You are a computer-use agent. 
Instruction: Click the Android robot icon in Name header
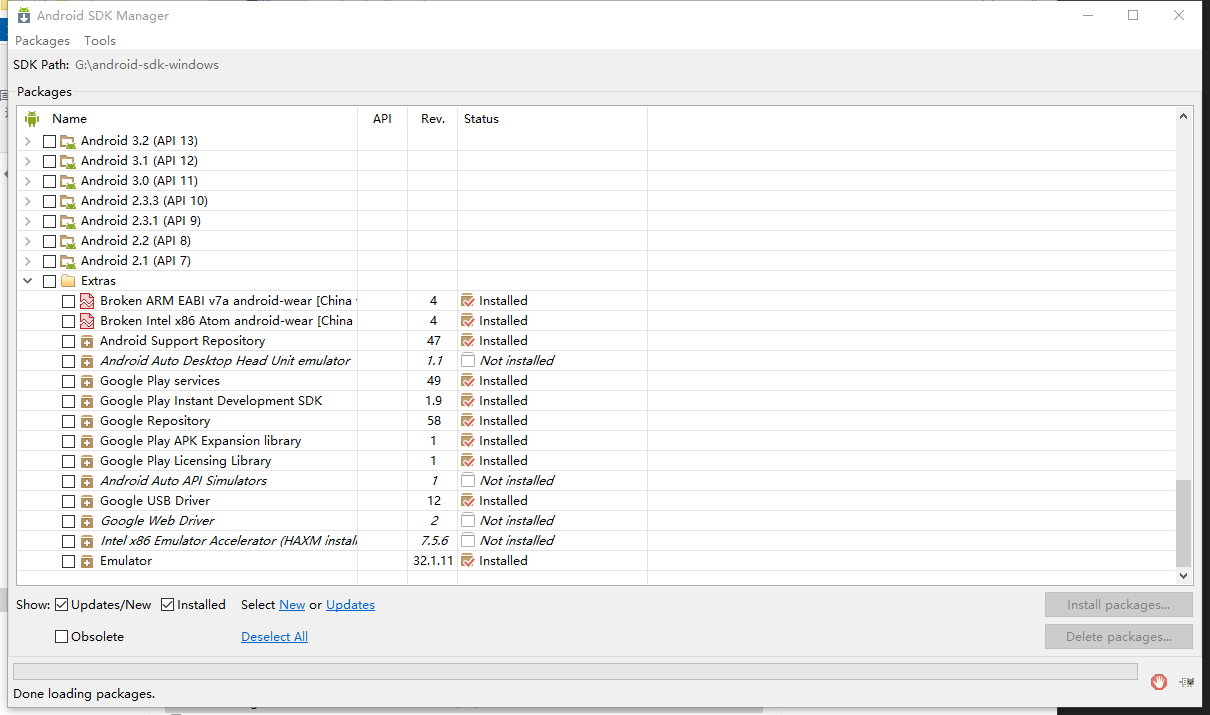click(x=31, y=118)
